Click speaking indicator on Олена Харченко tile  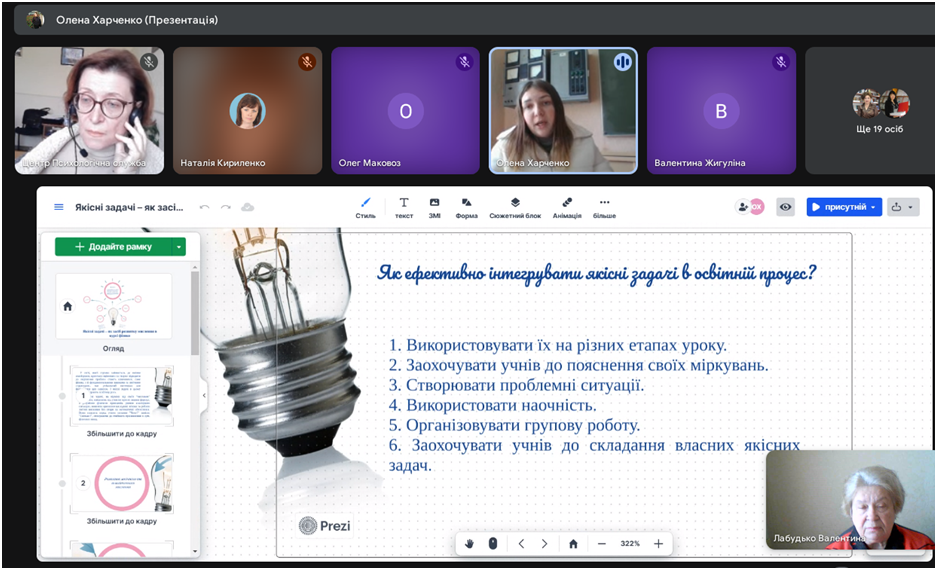click(x=623, y=62)
